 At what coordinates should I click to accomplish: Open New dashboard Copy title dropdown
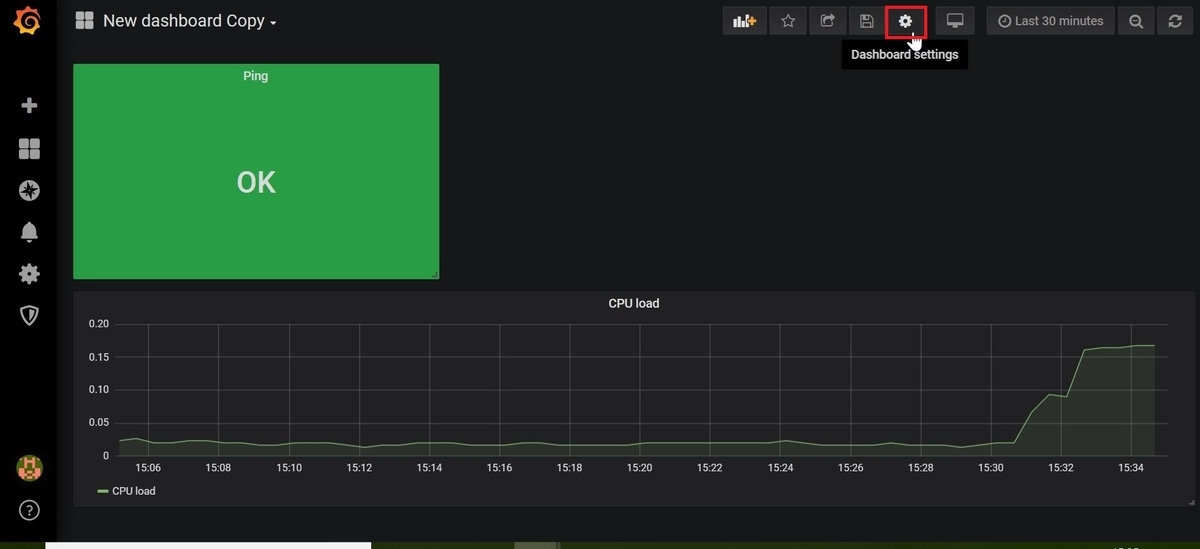click(190, 21)
